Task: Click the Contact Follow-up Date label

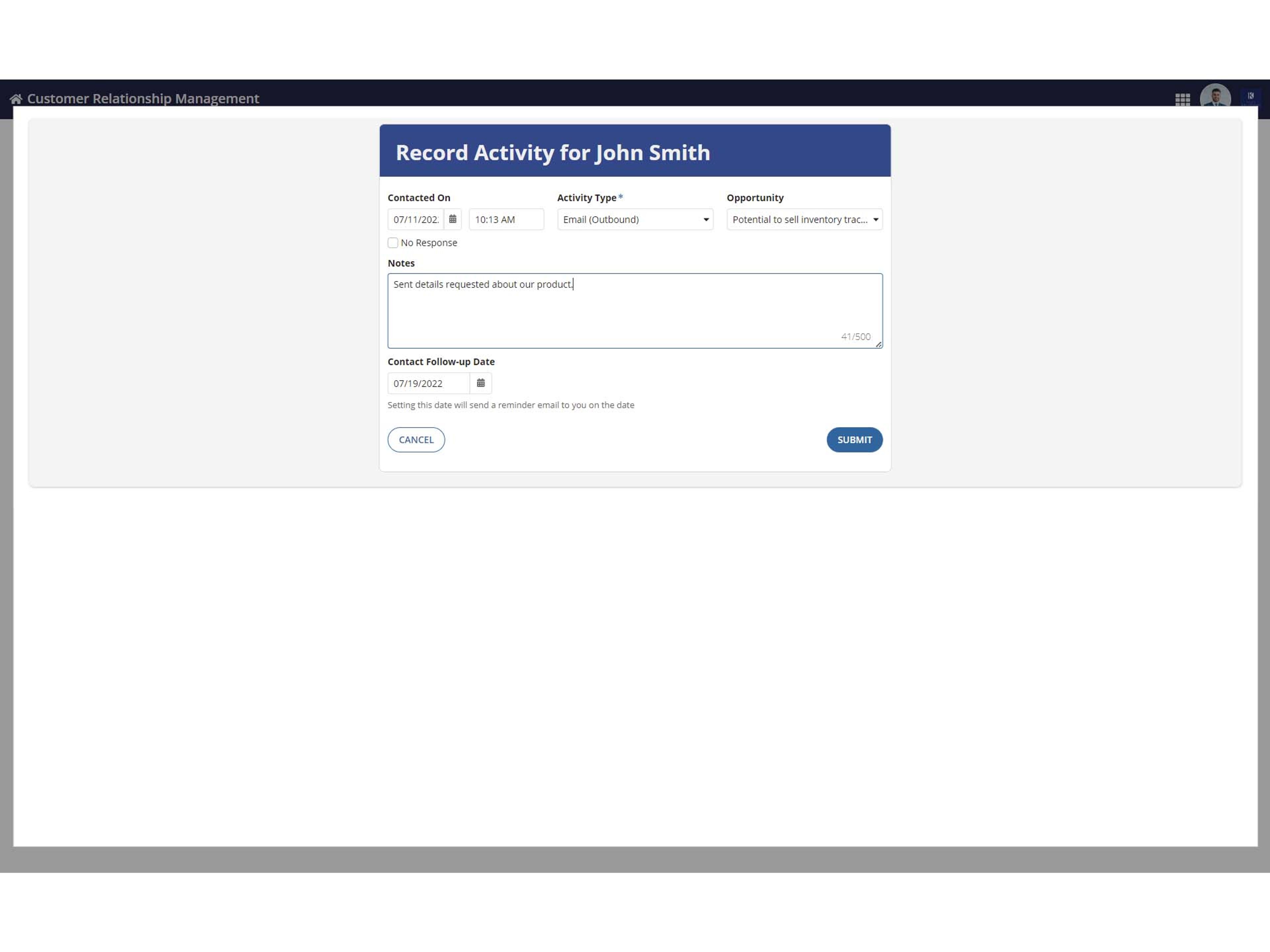Action: point(441,362)
